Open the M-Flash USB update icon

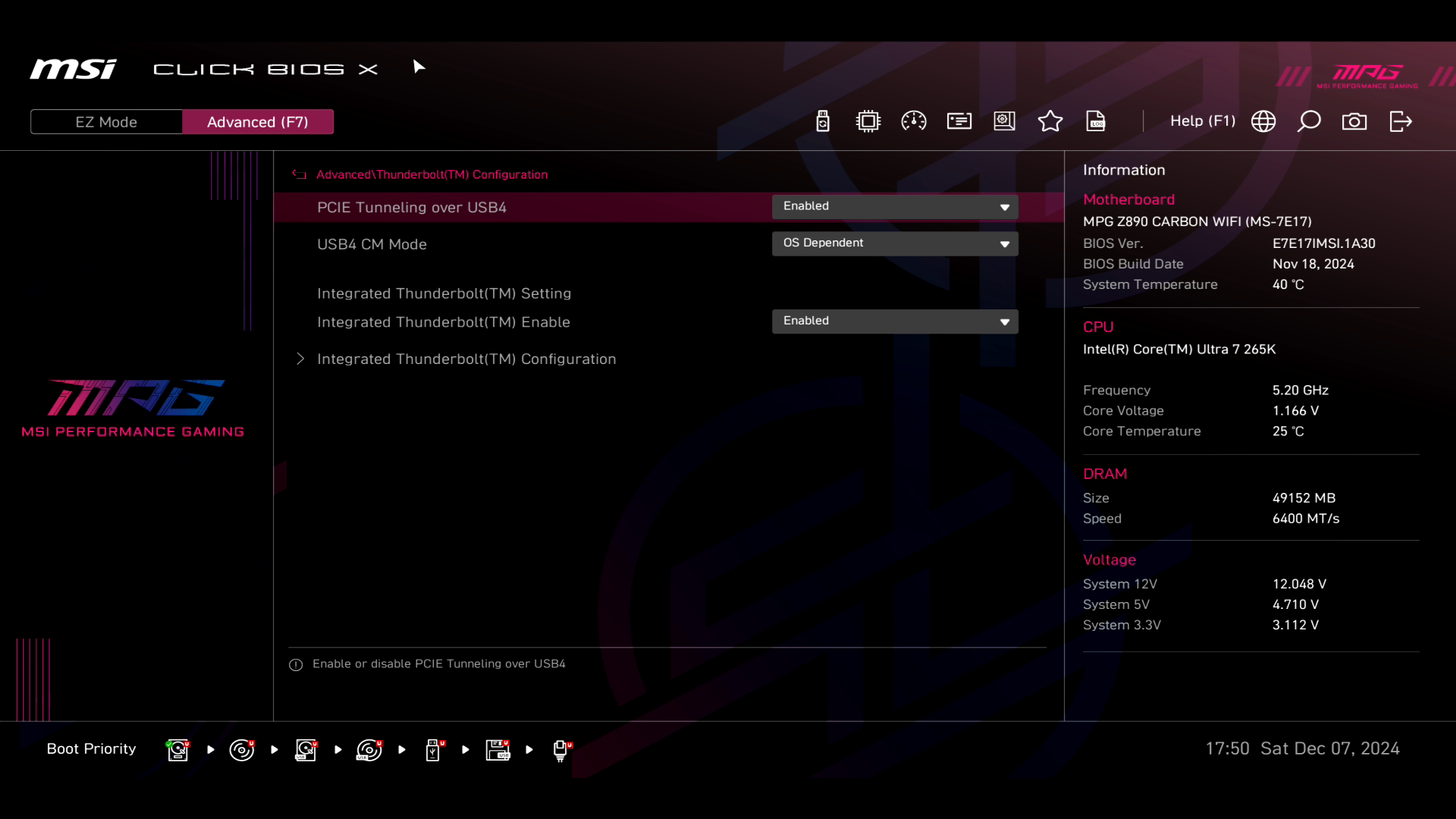(822, 121)
